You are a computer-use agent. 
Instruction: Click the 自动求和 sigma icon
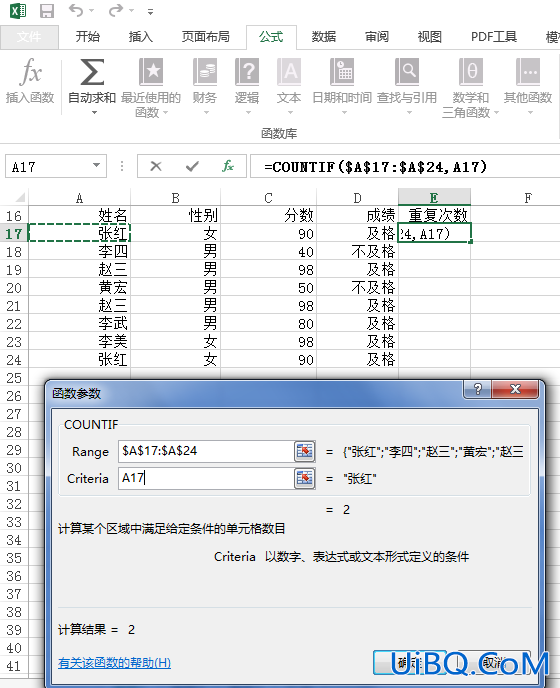(x=92, y=72)
